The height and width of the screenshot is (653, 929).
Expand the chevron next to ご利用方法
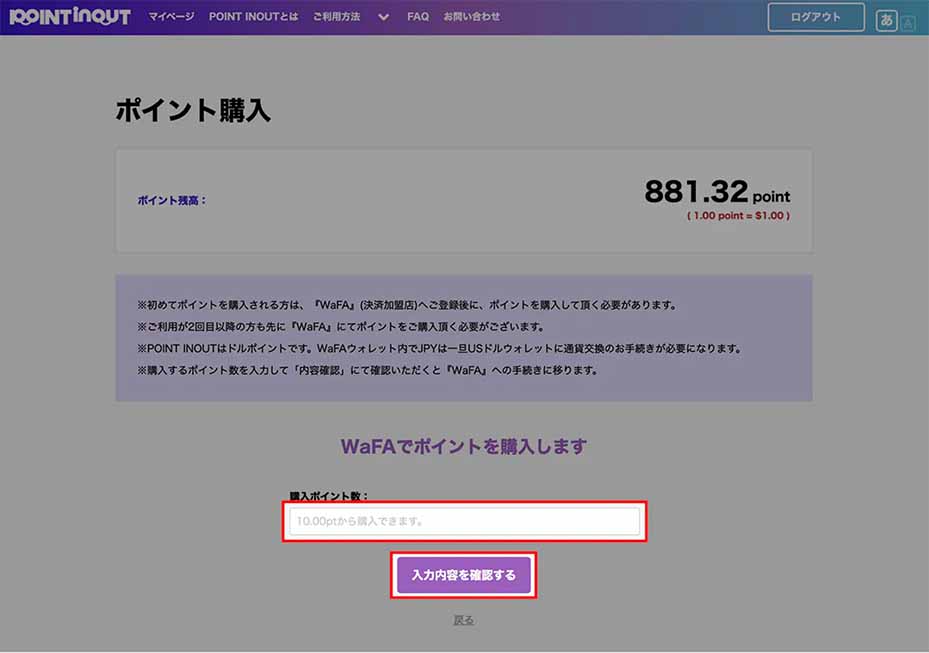pyautogui.click(x=384, y=17)
